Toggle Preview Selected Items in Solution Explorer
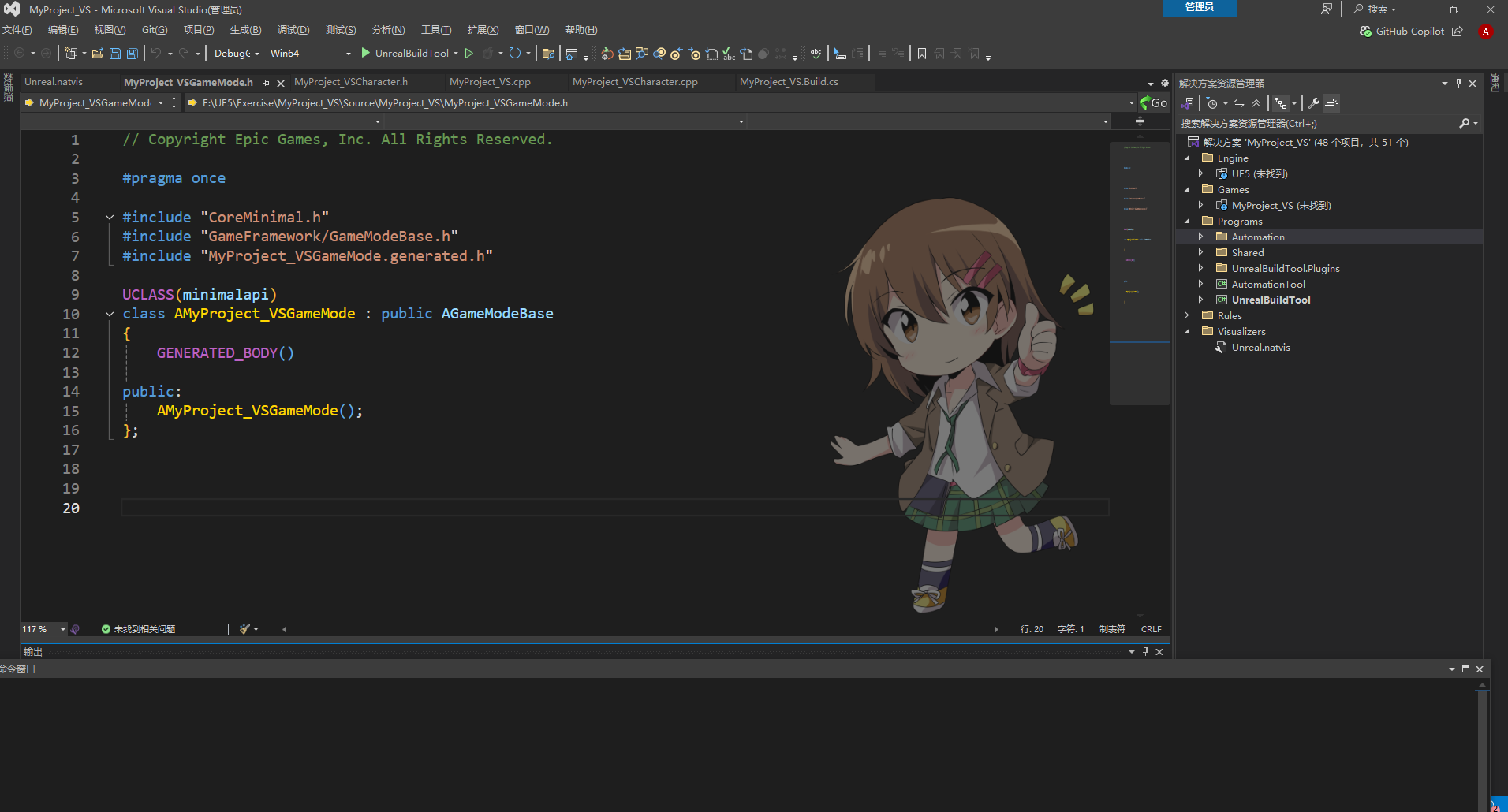This screenshot has width=1508, height=812. [1331, 103]
